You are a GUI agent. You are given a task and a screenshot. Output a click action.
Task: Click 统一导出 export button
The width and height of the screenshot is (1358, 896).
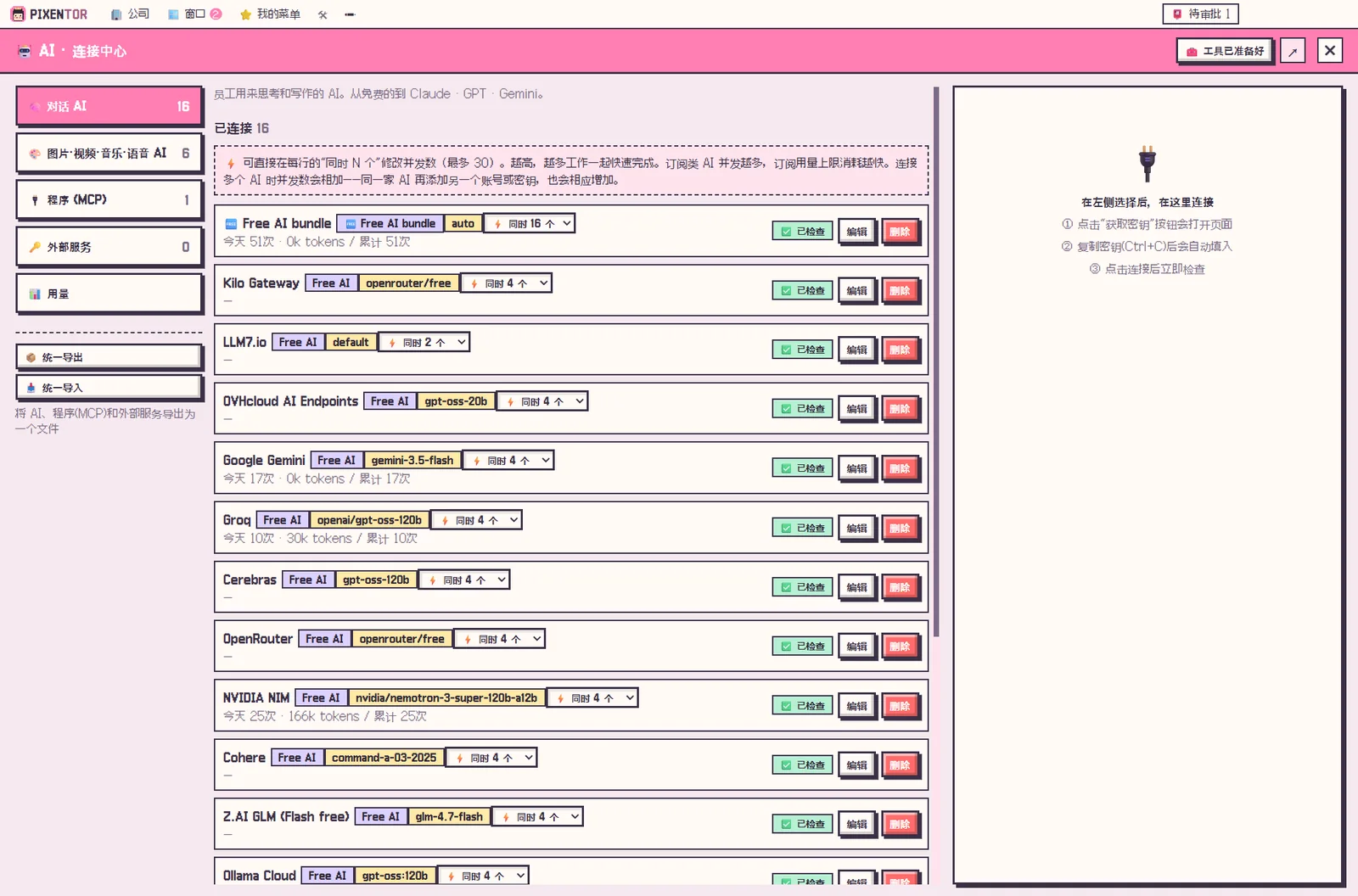pos(109,357)
